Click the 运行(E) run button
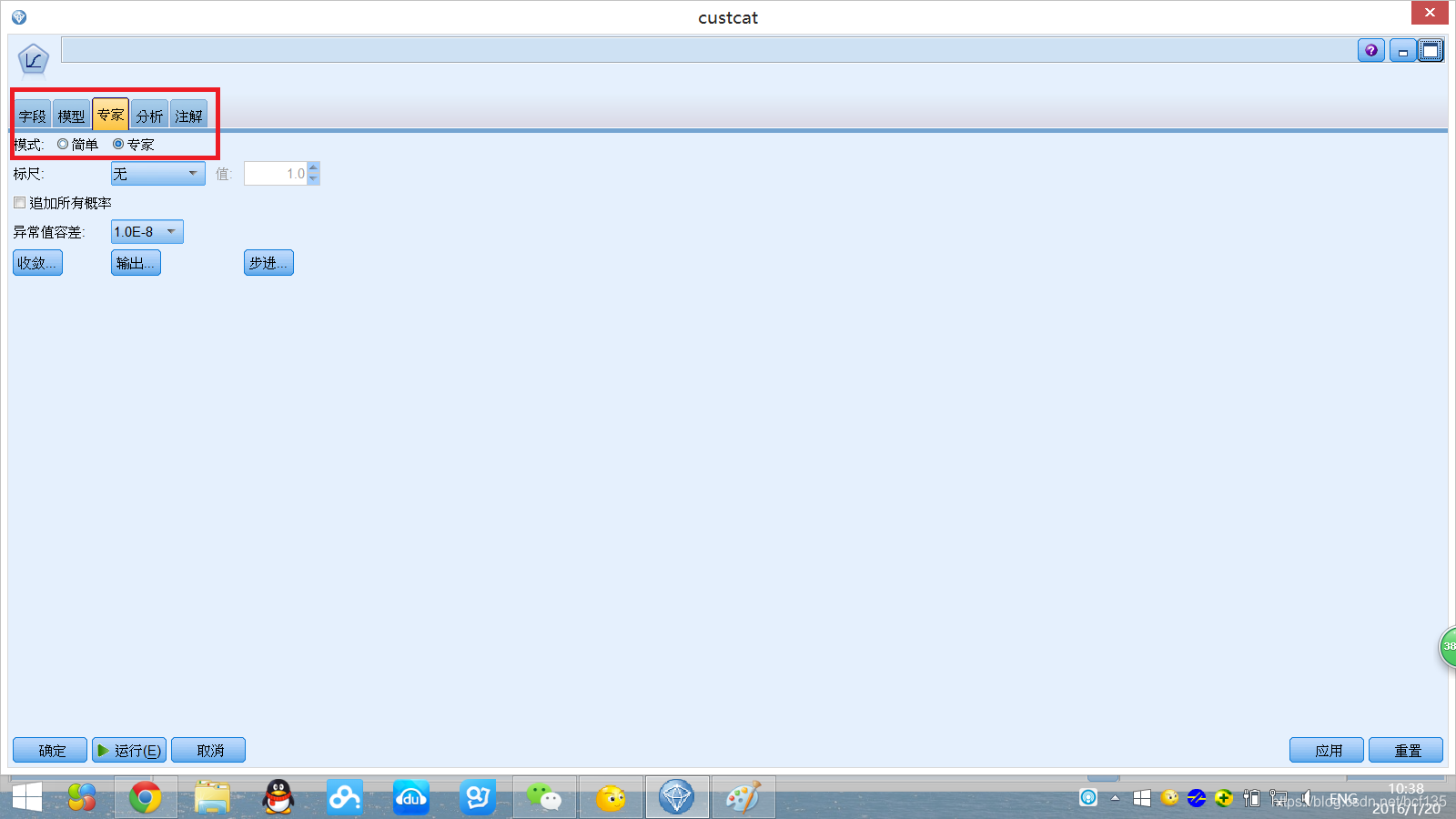This screenshot has width=1456, height=819. [x=129, y=750]
